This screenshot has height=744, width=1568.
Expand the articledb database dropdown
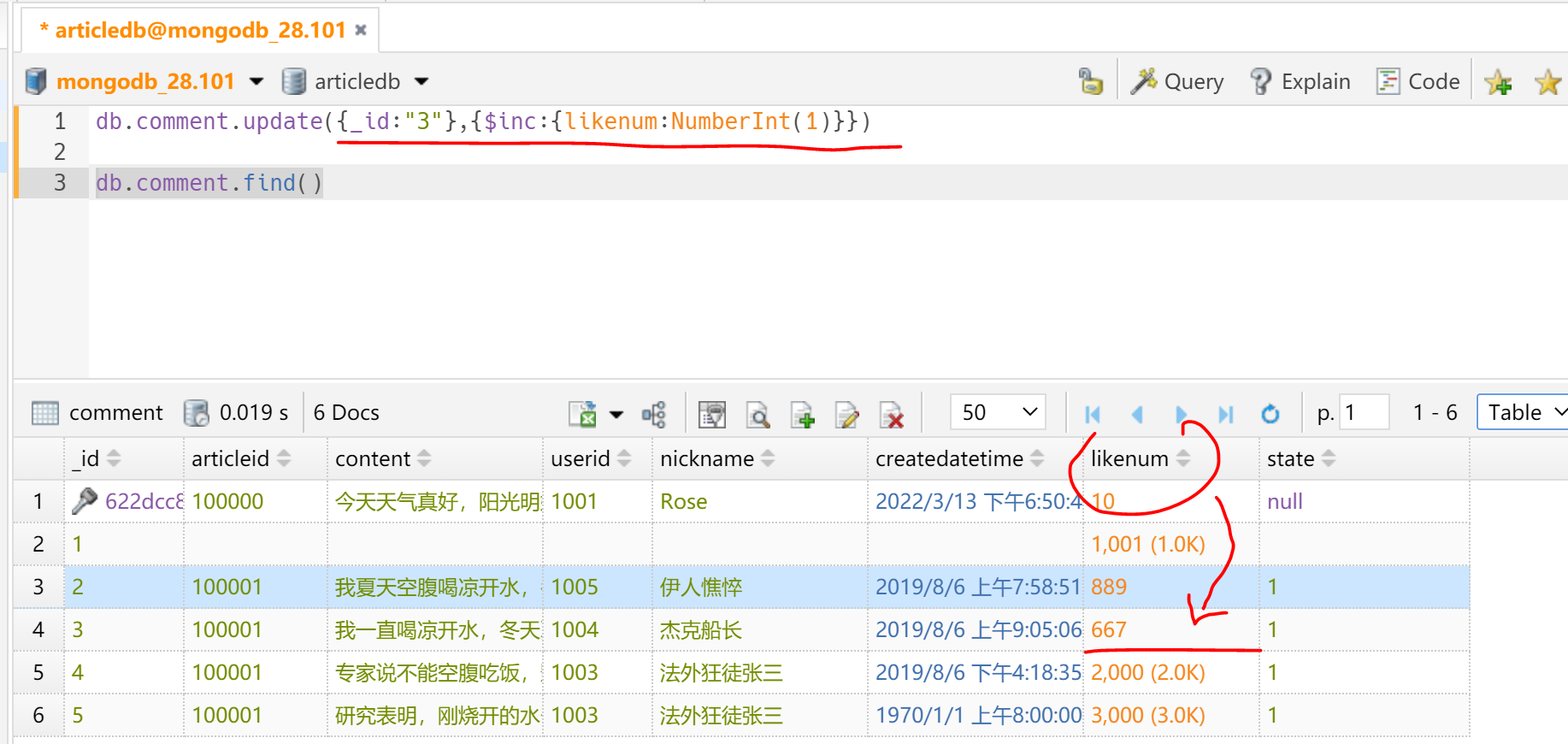[421, 81]
